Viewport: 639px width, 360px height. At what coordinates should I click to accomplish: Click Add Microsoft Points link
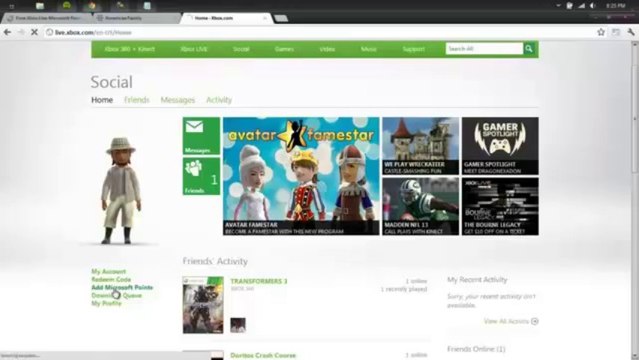pos(122,287)
